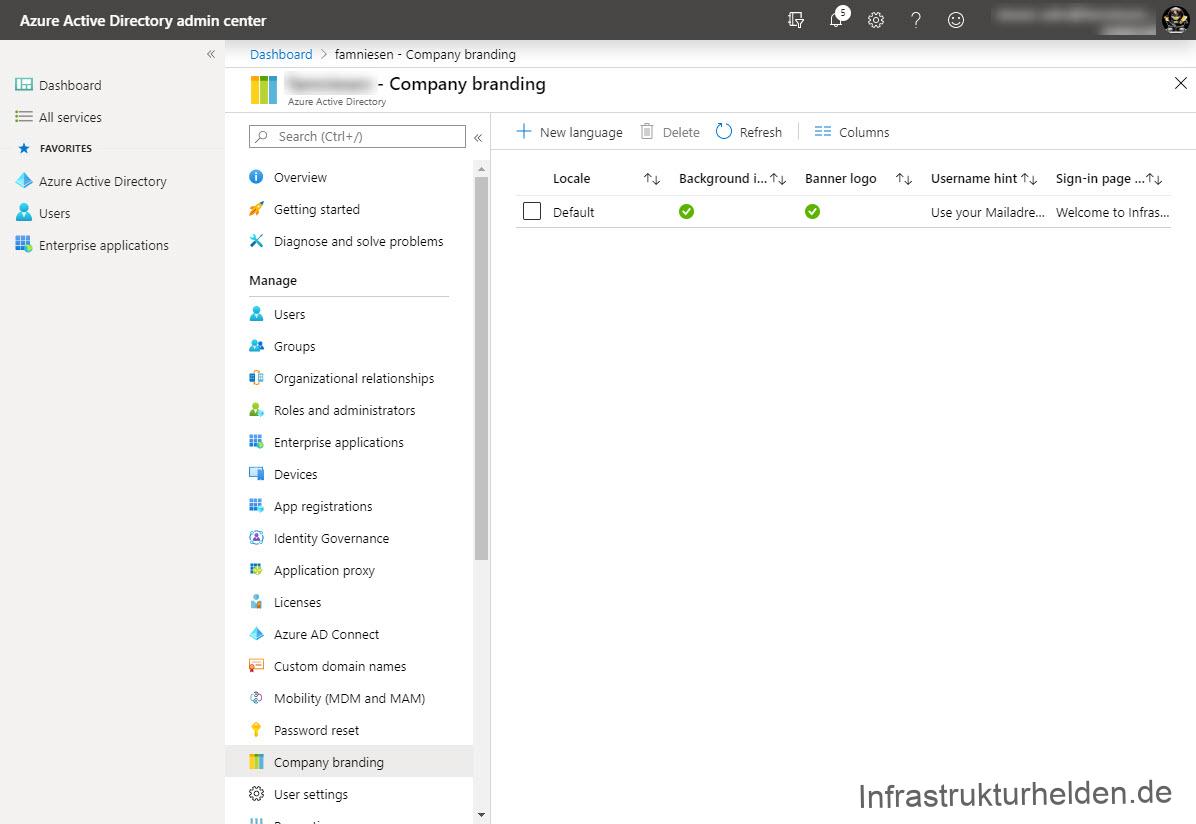Click the 'Welcome to Infras...' sign-in text cell
The width and height of the screenshot is (1196, 824).
(x=1112, y=212)
